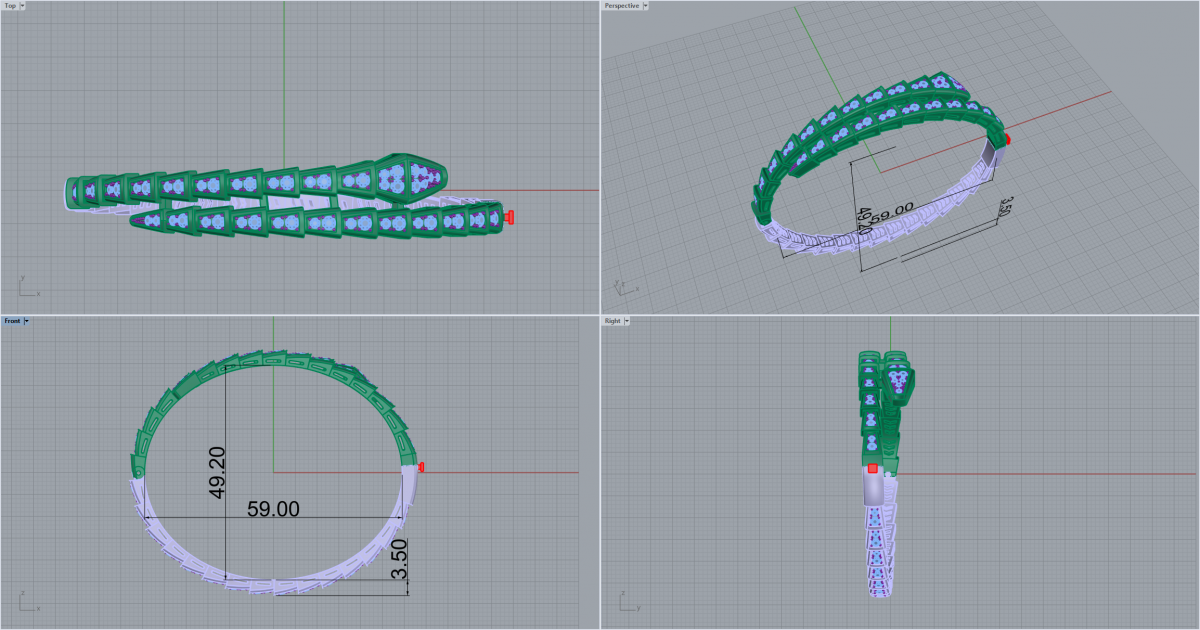Pick the 3.50 dimension text in Front viewport
Viewport: 1200px width, 630px height.
coord(400,559)
